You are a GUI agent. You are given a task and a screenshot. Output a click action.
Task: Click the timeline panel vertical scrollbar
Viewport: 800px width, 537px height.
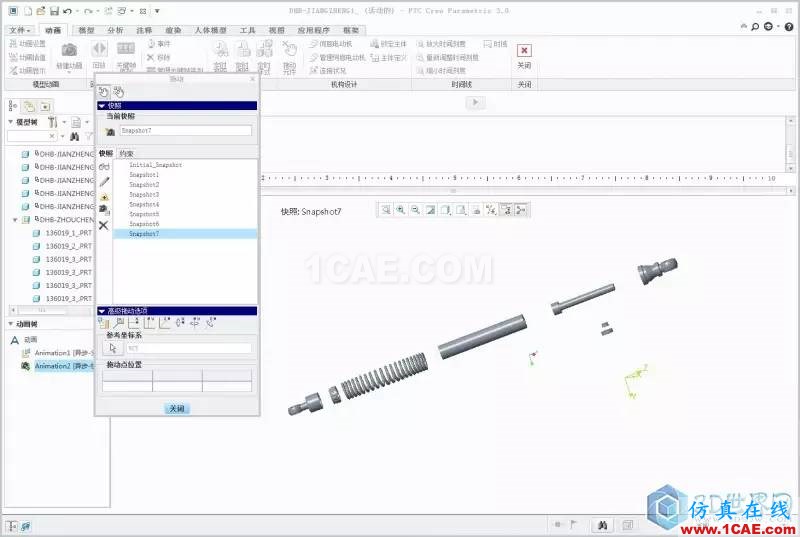pyautogui.click(x=790, y=145)
